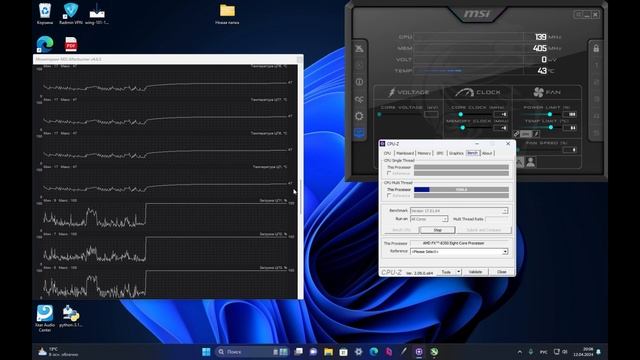This screenshot has width=640, height=360.
Task: Open the Recycle Bin (Корзина) desktop icon
Action: click(x=45, y=13)
